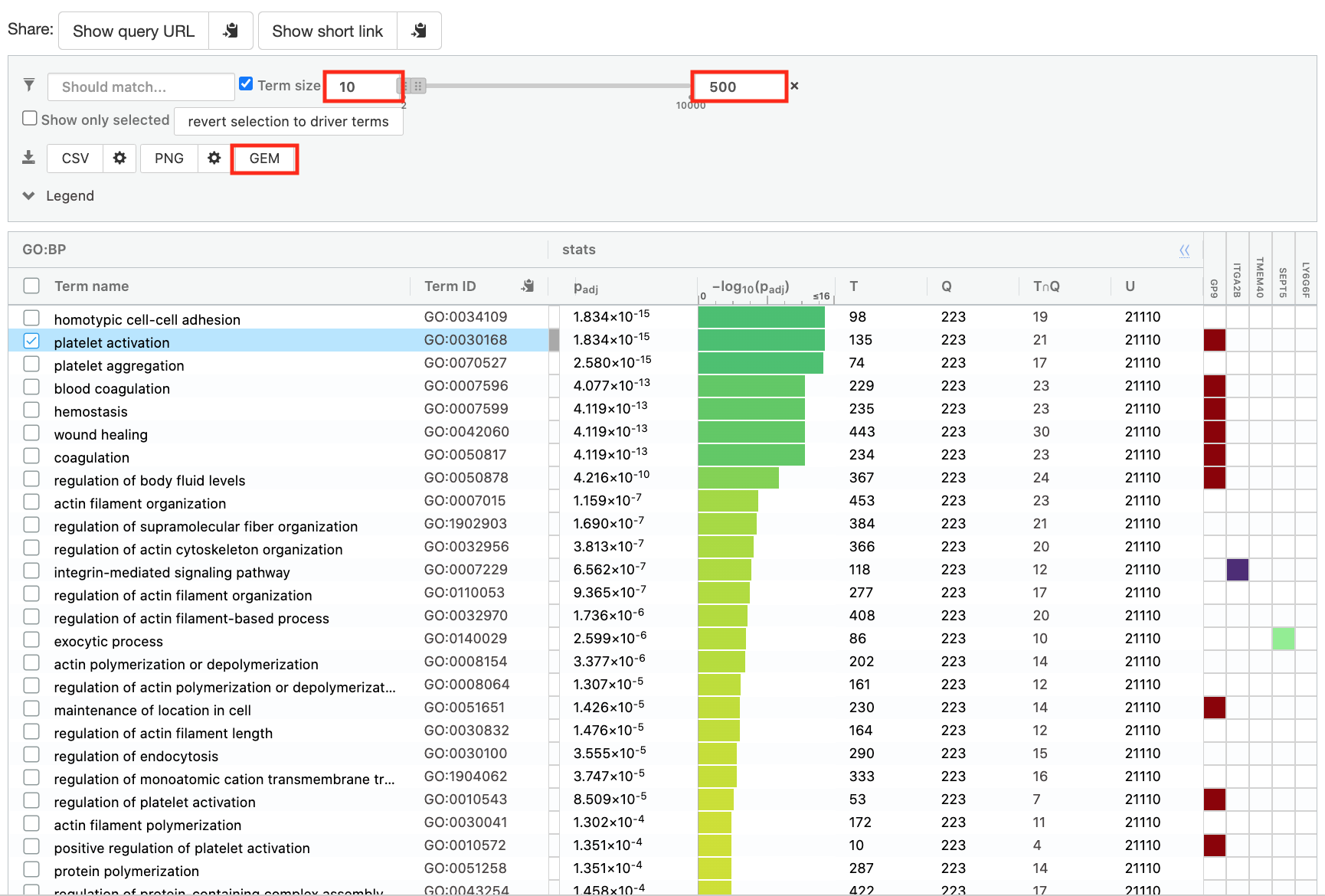Sort by the T column header
This screenshot has width=1325, height=896.
coord(853,286)
